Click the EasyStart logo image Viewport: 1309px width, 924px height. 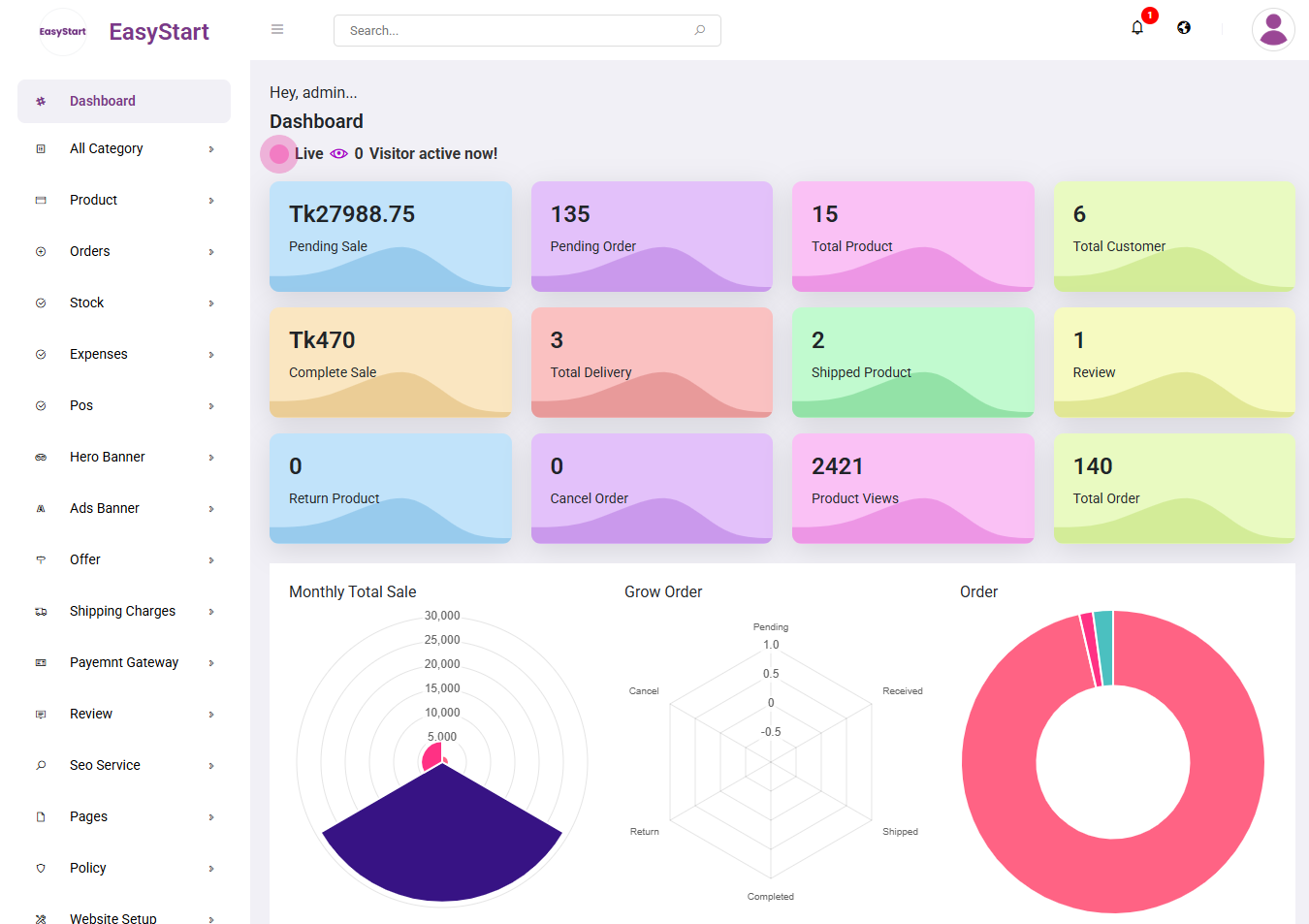(63, 32)
